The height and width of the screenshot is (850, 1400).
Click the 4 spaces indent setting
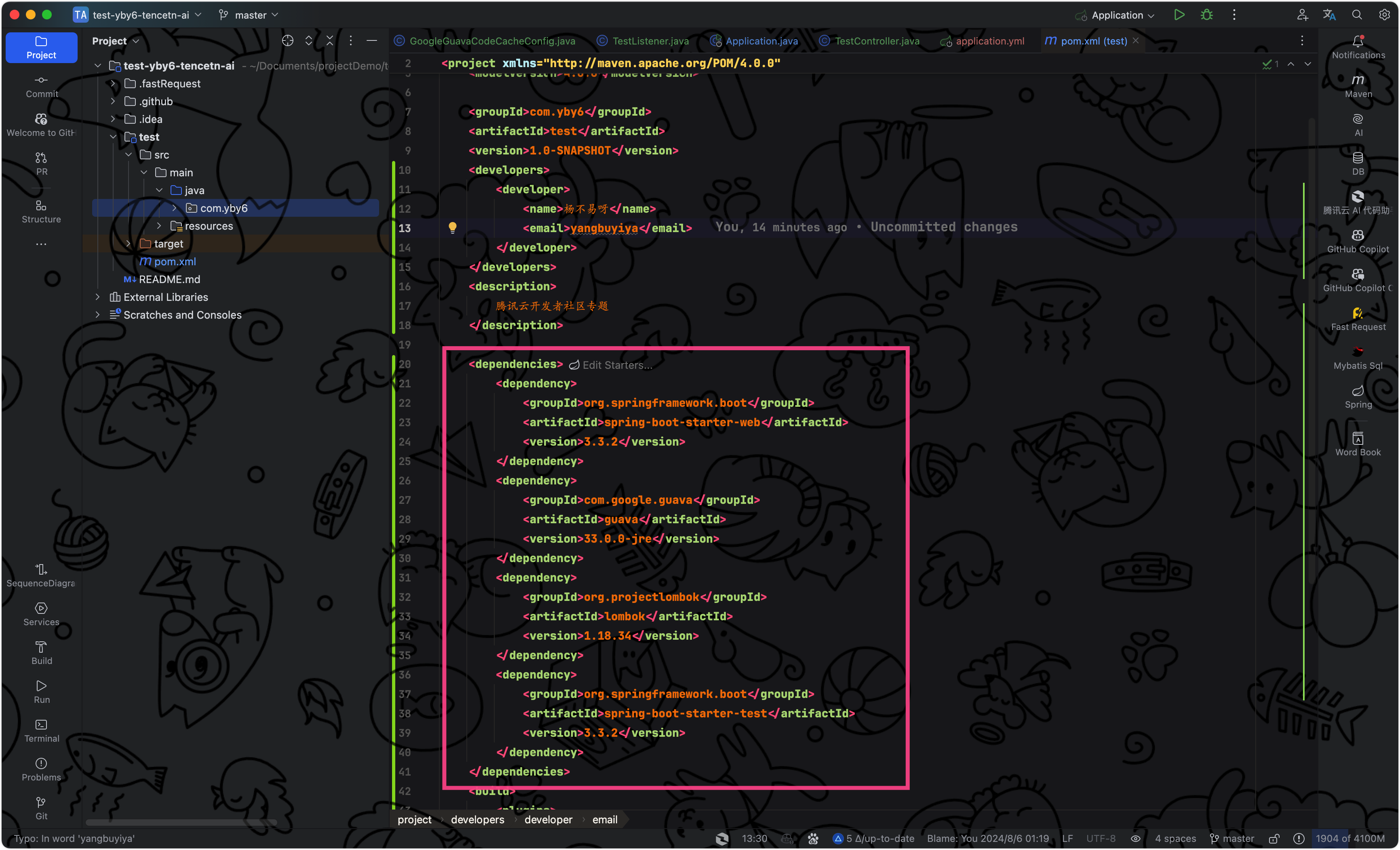coord(1175,838)
